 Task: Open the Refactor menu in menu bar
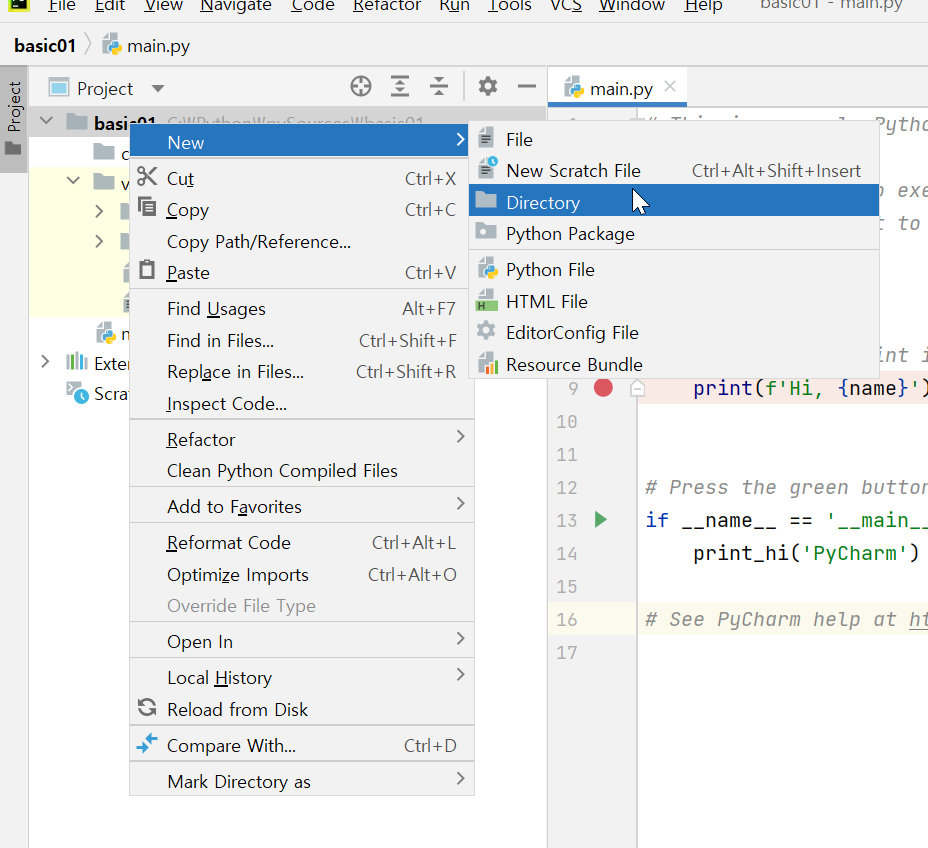coord(387,6)
